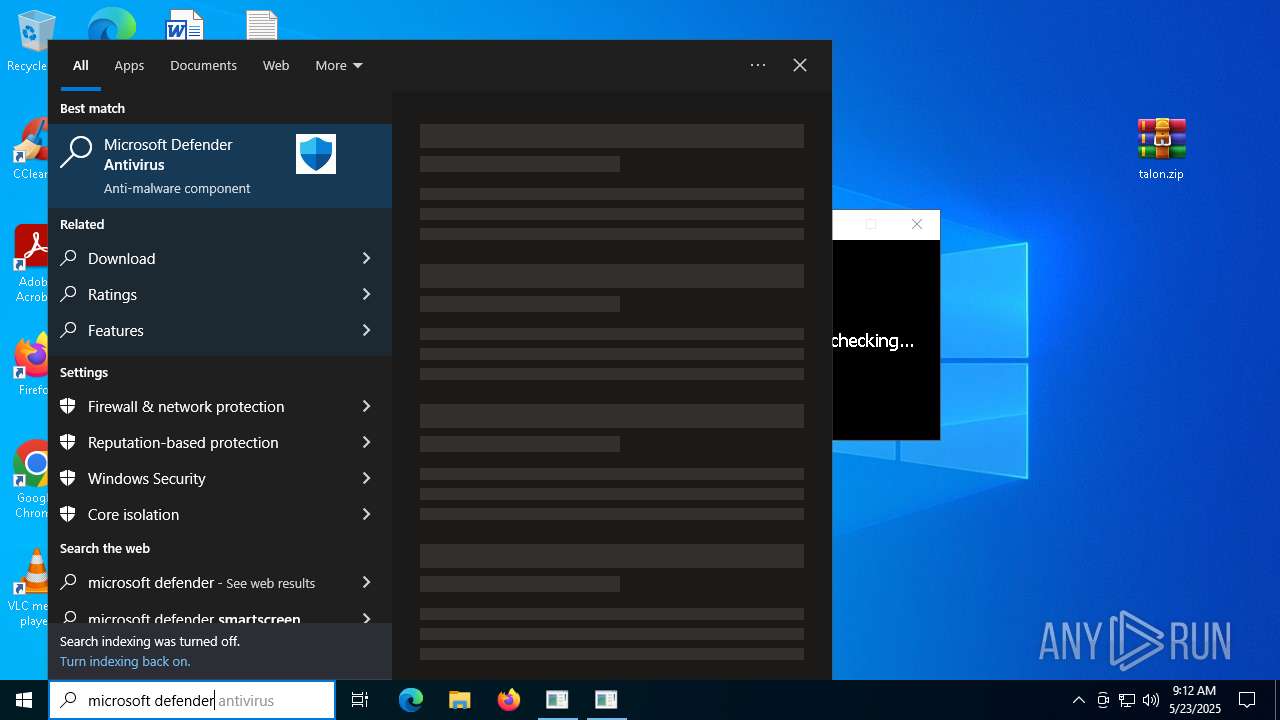This screenshot has height=720, width=1280.
Task: Open Reputation-based protection setting
Action: (206, 442)
